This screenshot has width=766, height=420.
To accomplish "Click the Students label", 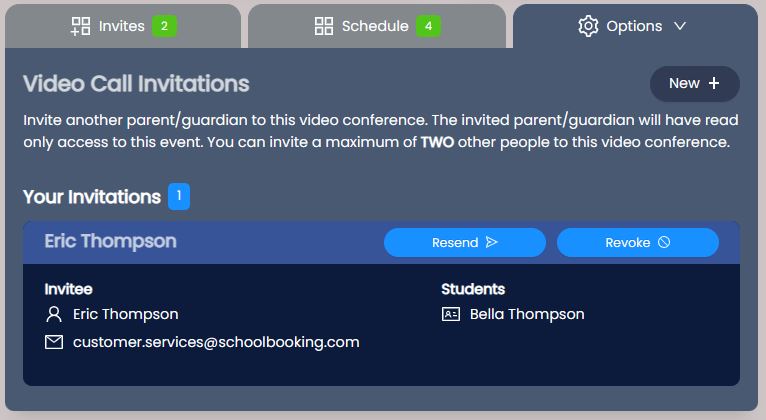I will (473, 289).
